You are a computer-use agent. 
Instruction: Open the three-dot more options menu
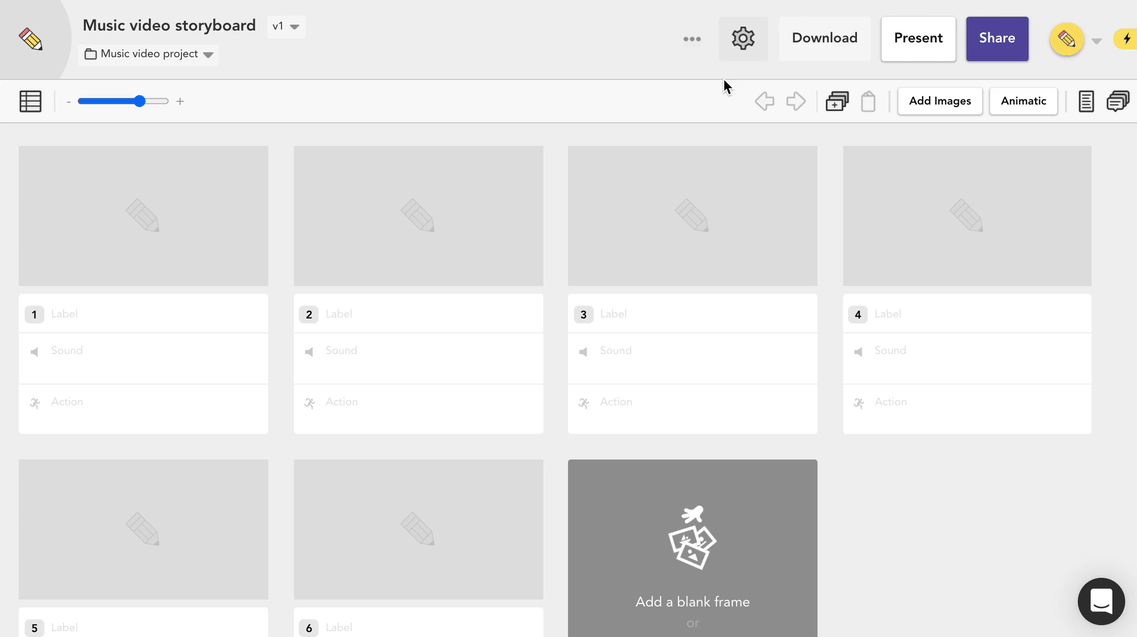pyautogui.click(x=692, y=38)
